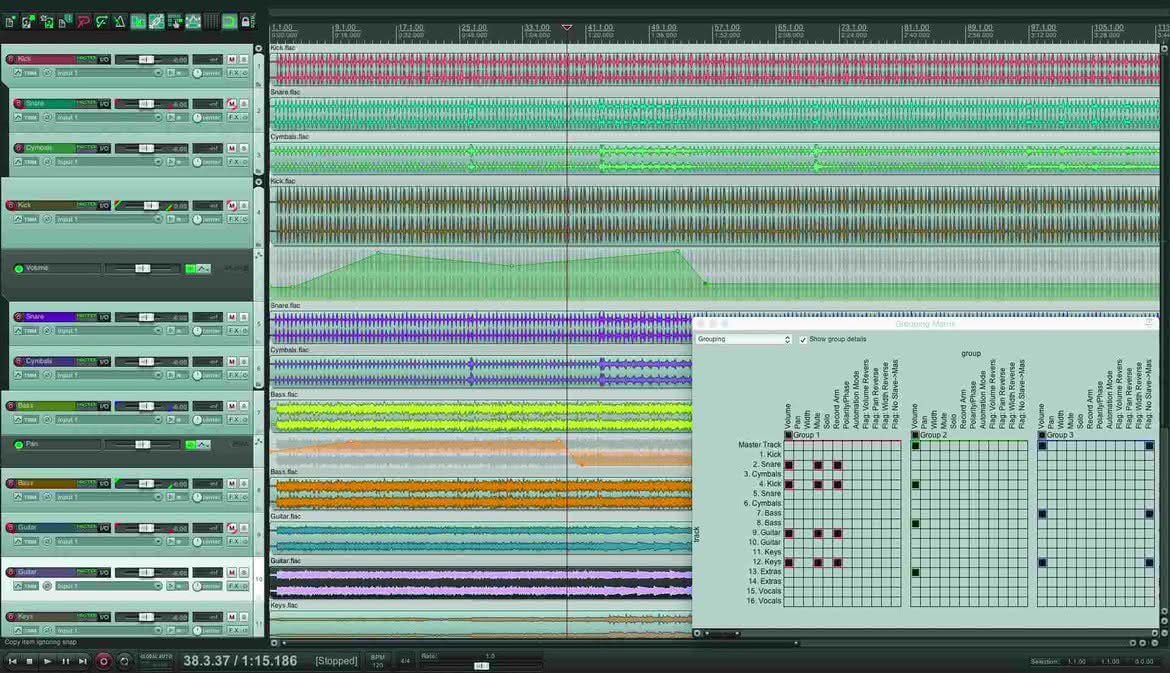Toggle item grouping in the toolbar
Image resolution: width=1170 pixels, height=673 pixels.
pyautogui.click(x=156, y=22)
